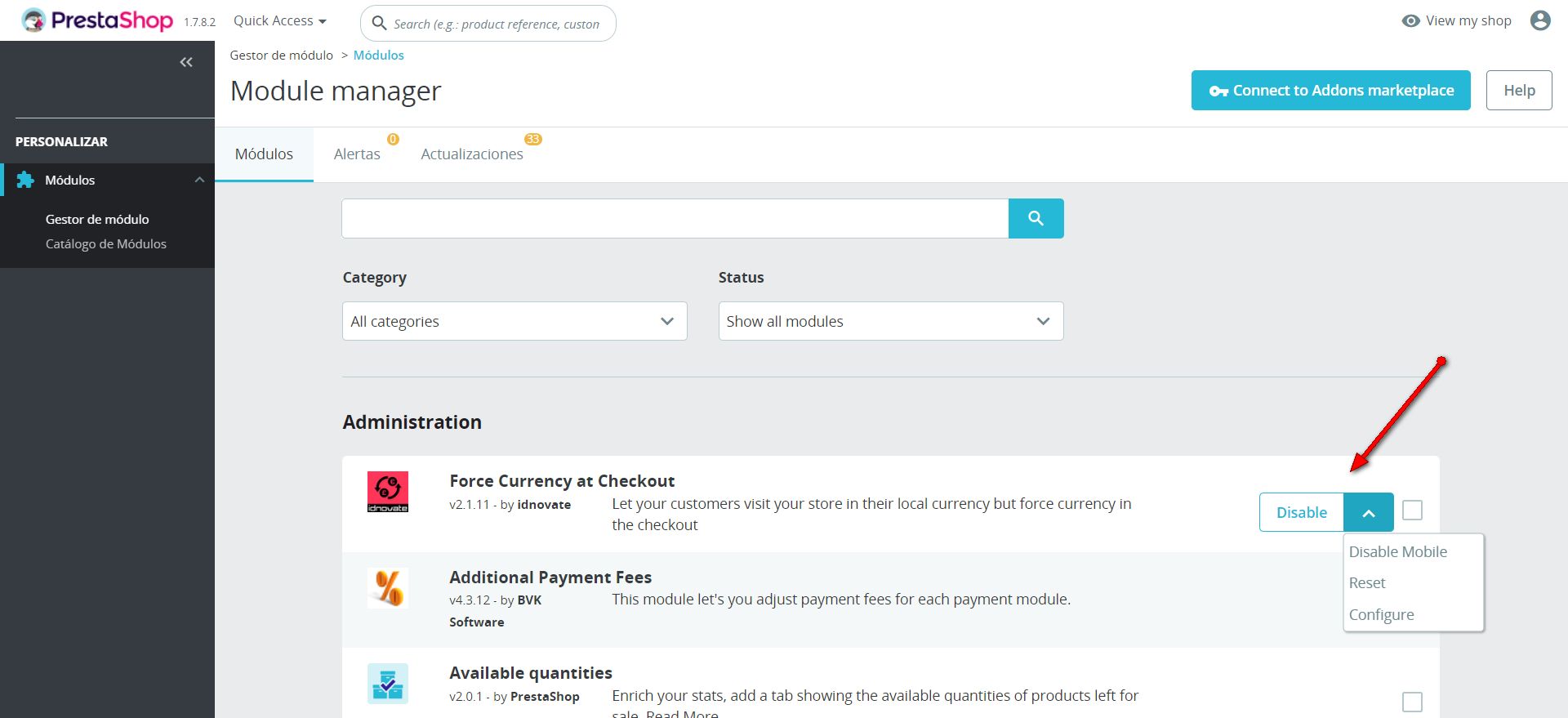Tick the Available quantities module checkbox
1568x718 pixels.
[1412, 702]
